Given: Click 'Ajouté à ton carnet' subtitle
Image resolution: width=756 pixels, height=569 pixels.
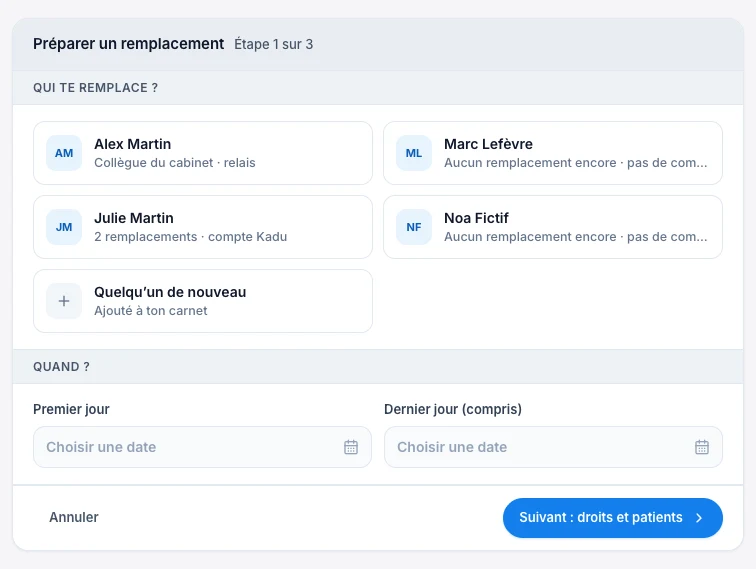Looking at the screenshot, I should [150, 311].
